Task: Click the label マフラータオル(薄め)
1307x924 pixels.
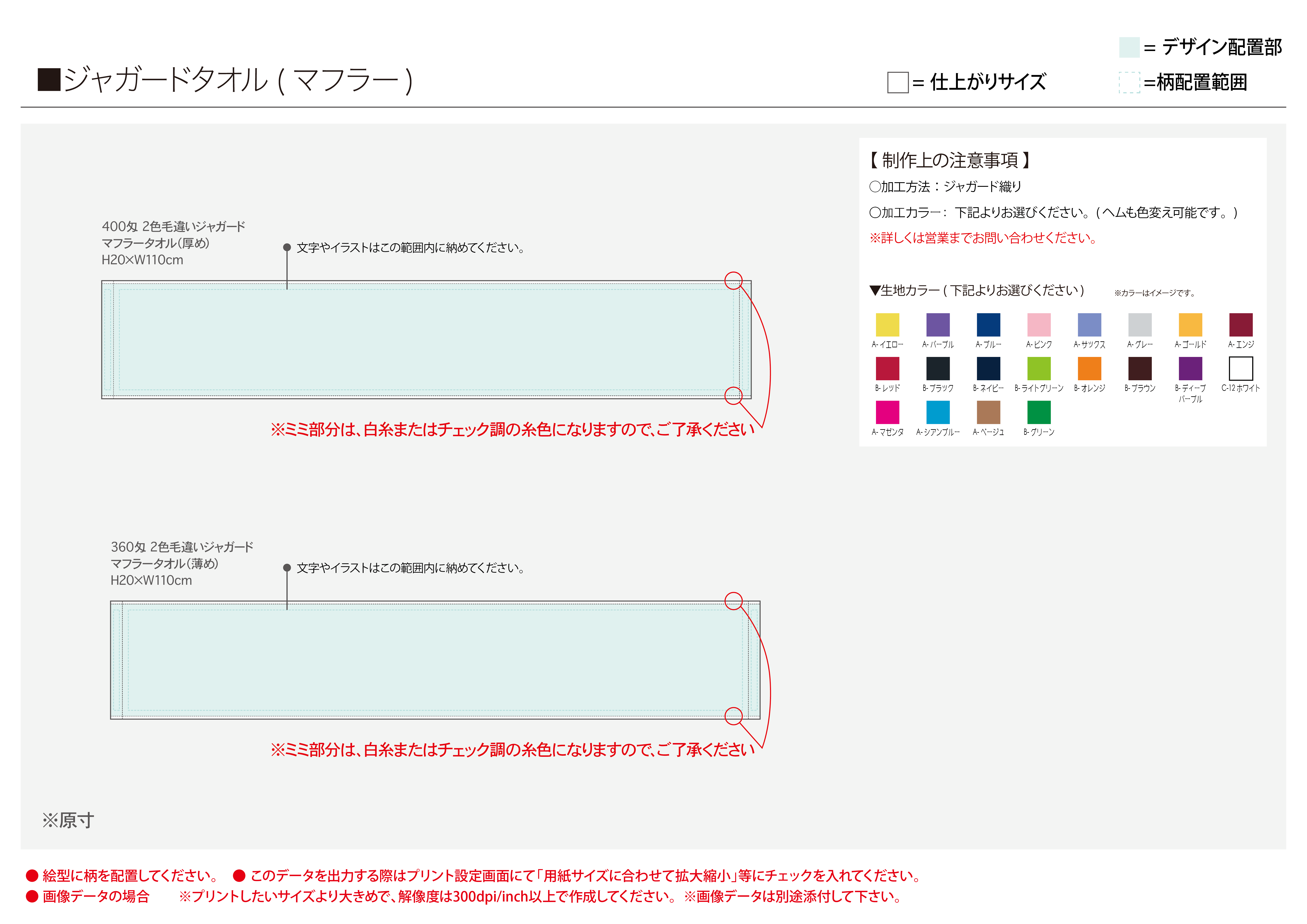Action: pos(165,564)
